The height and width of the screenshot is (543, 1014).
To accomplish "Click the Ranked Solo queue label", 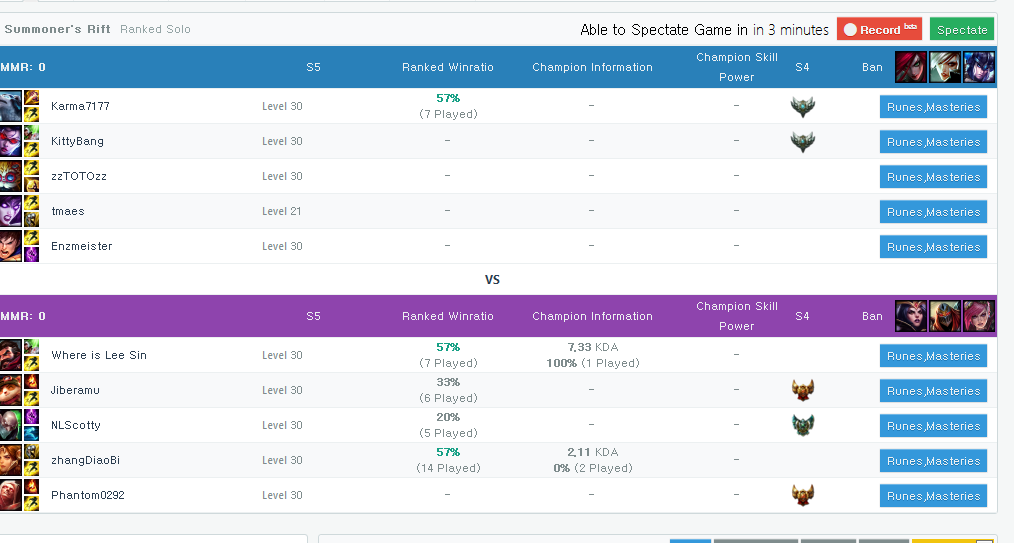I will click(155, 29).
